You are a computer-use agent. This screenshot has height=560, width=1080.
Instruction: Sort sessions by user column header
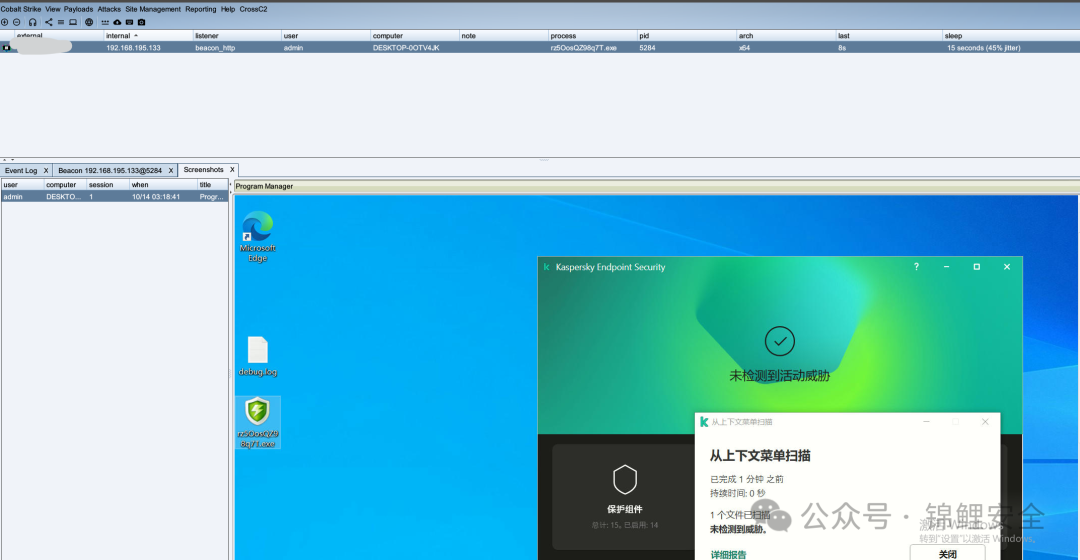326,36
